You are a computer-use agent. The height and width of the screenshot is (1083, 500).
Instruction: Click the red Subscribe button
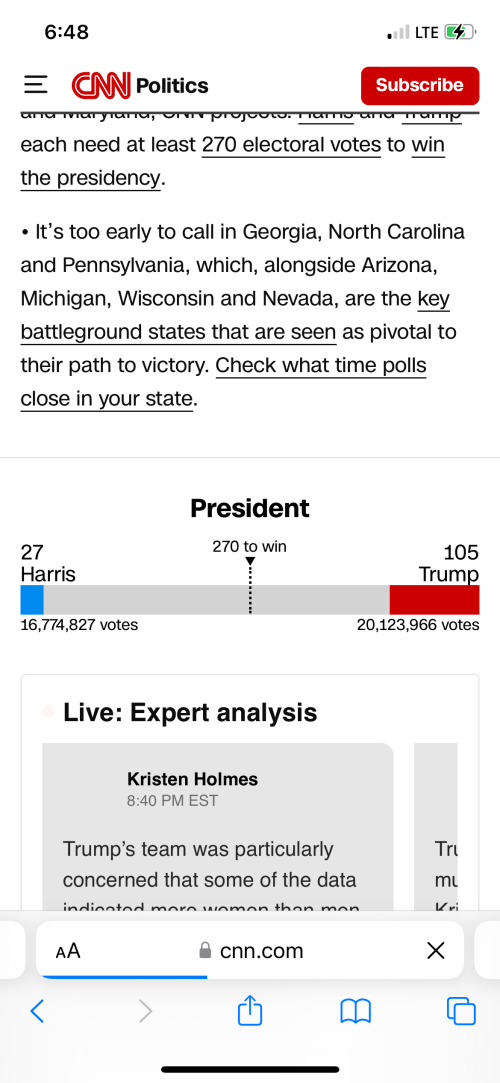pos(420,86)
